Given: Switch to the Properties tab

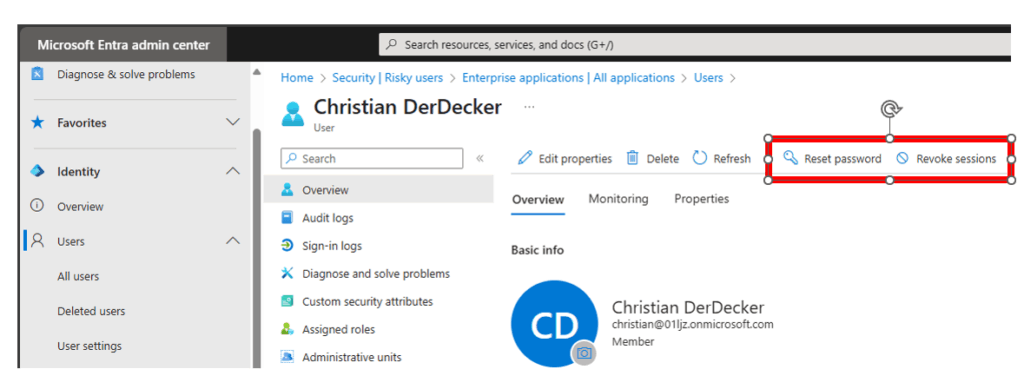Looking at the screenshot, I should [701, 198].
